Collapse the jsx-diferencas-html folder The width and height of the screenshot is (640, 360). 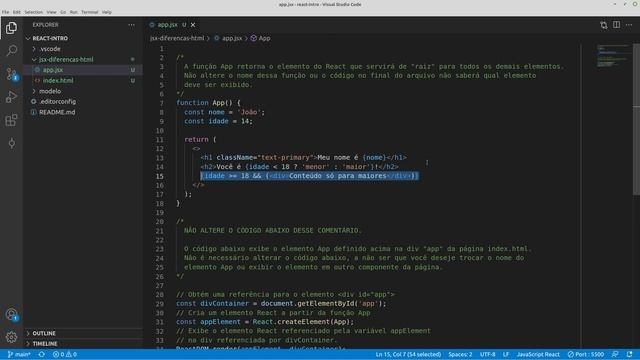coord(34,60)
